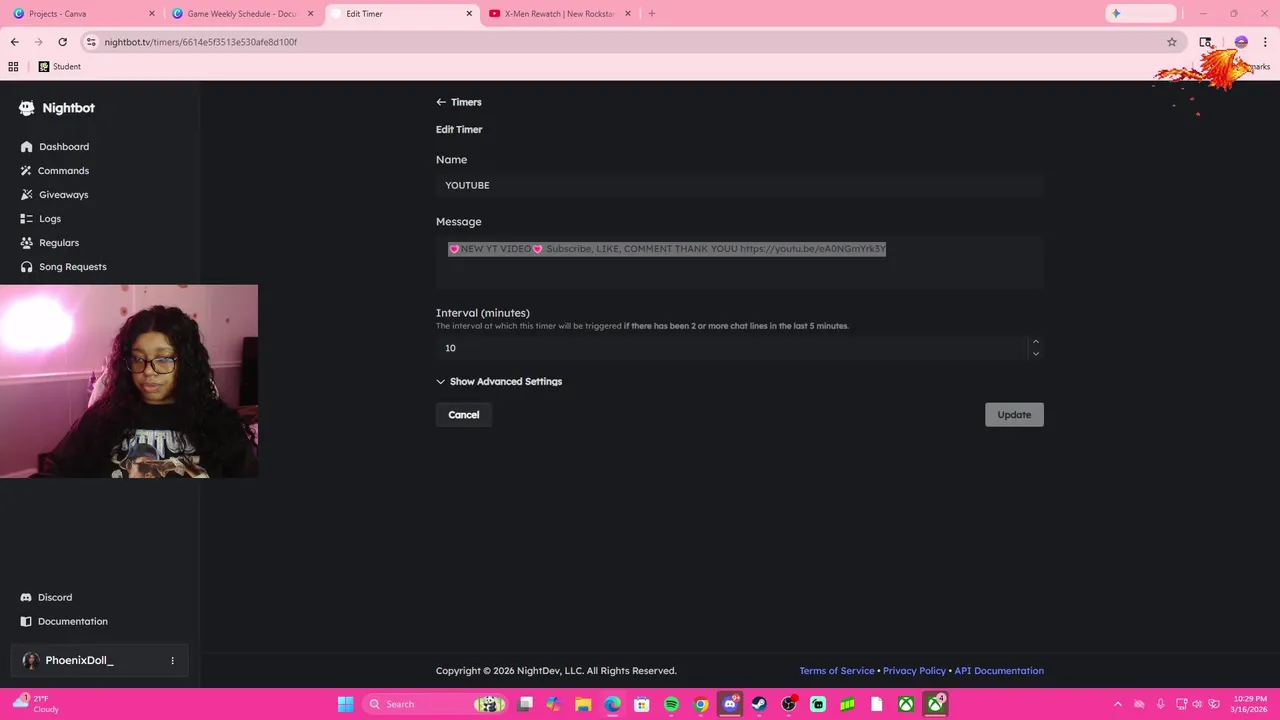Increase interval with the up arrow

pos(1035,342)
